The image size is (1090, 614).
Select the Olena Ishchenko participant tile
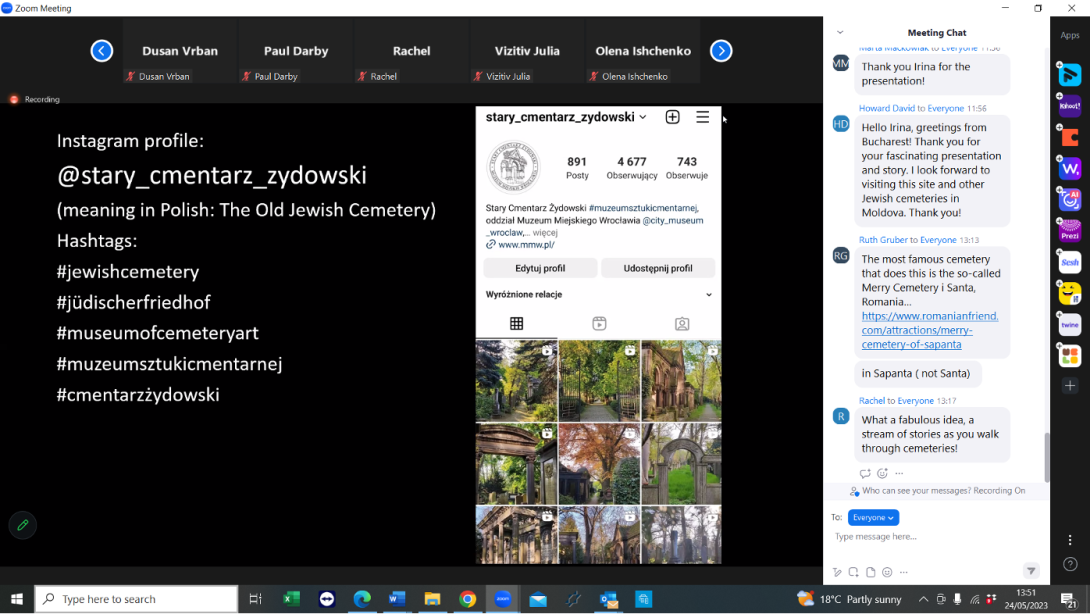pyautogui.click(x=643, y=51)
